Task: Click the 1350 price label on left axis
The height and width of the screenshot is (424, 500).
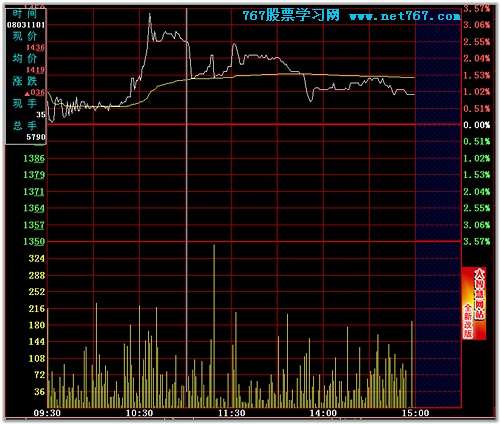Action: 34,241
